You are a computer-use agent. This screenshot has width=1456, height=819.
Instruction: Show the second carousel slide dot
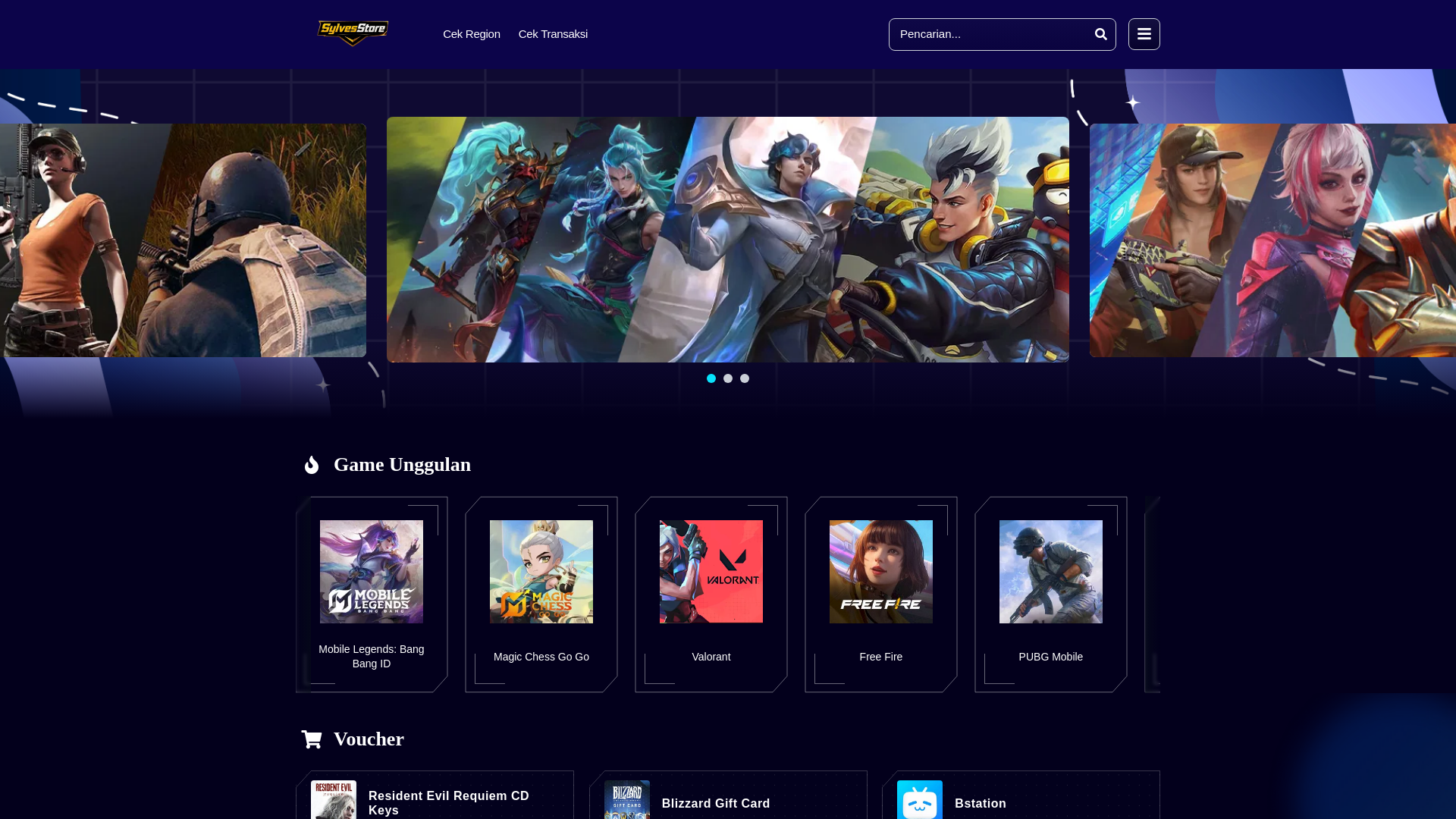pos(728,378)
